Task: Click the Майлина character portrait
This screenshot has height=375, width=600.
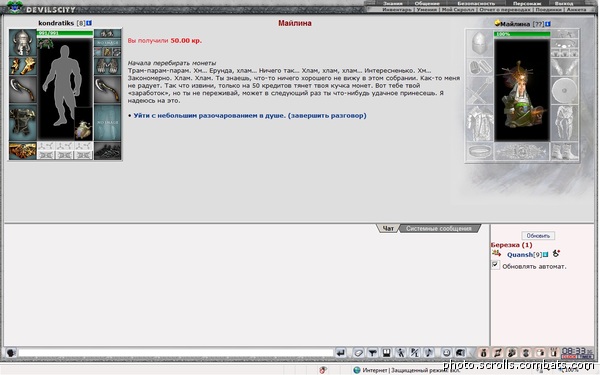Action: point(522,90)
